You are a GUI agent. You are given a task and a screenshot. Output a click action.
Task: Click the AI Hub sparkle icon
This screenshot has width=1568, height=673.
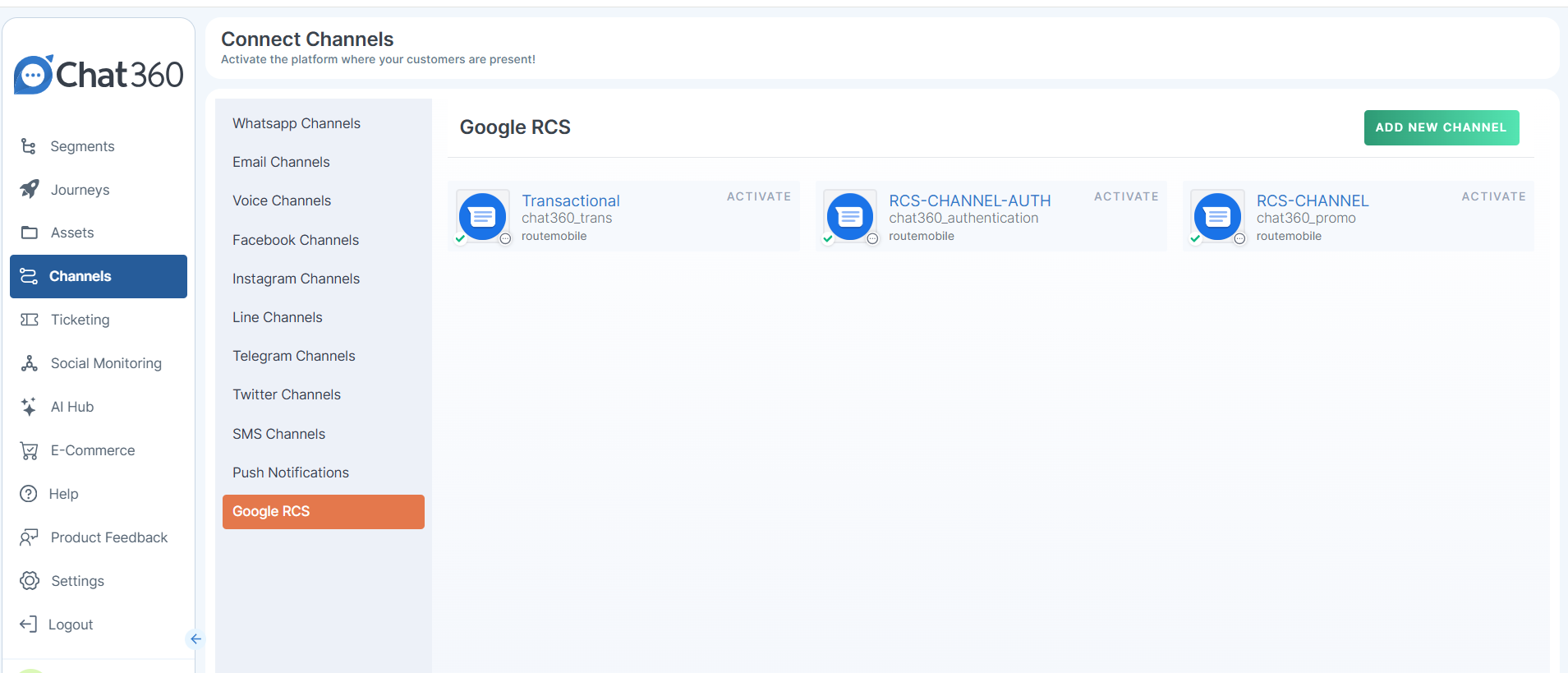tap(29, 407)
